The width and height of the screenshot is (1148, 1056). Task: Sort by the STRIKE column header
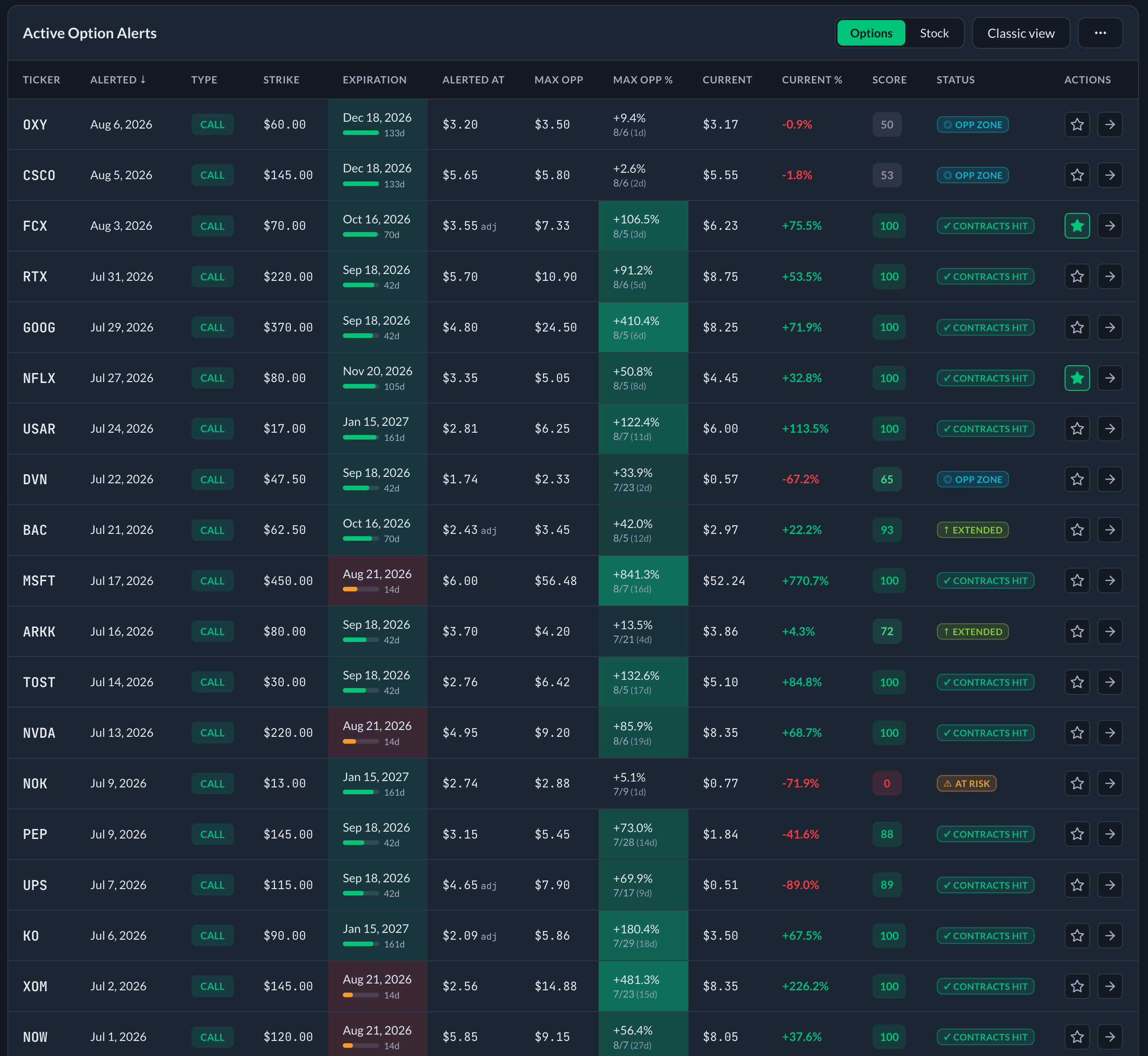click(281, 80)
